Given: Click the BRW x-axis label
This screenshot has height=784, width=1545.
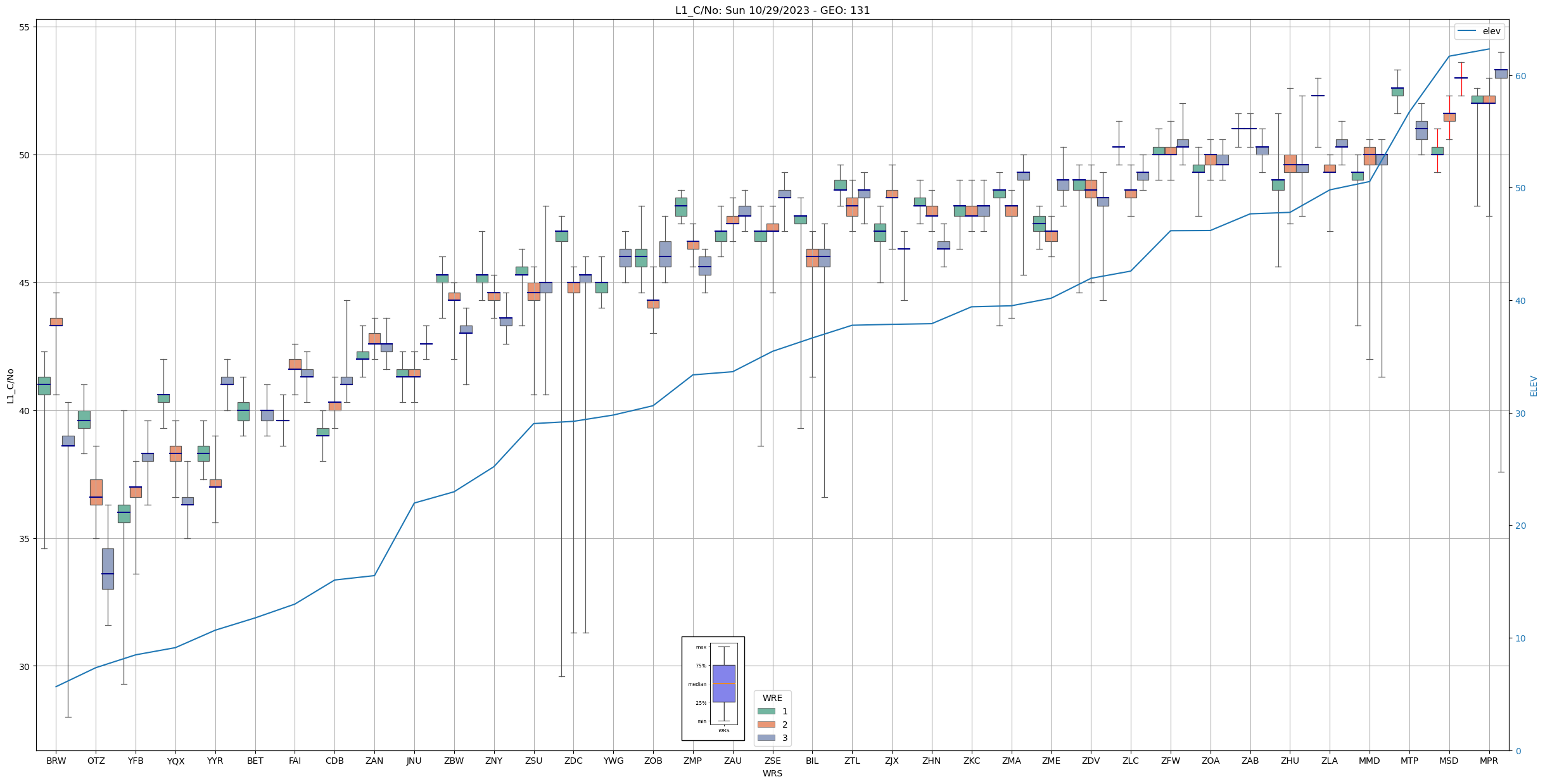Looking at the screenshot, I should point(56,761).
